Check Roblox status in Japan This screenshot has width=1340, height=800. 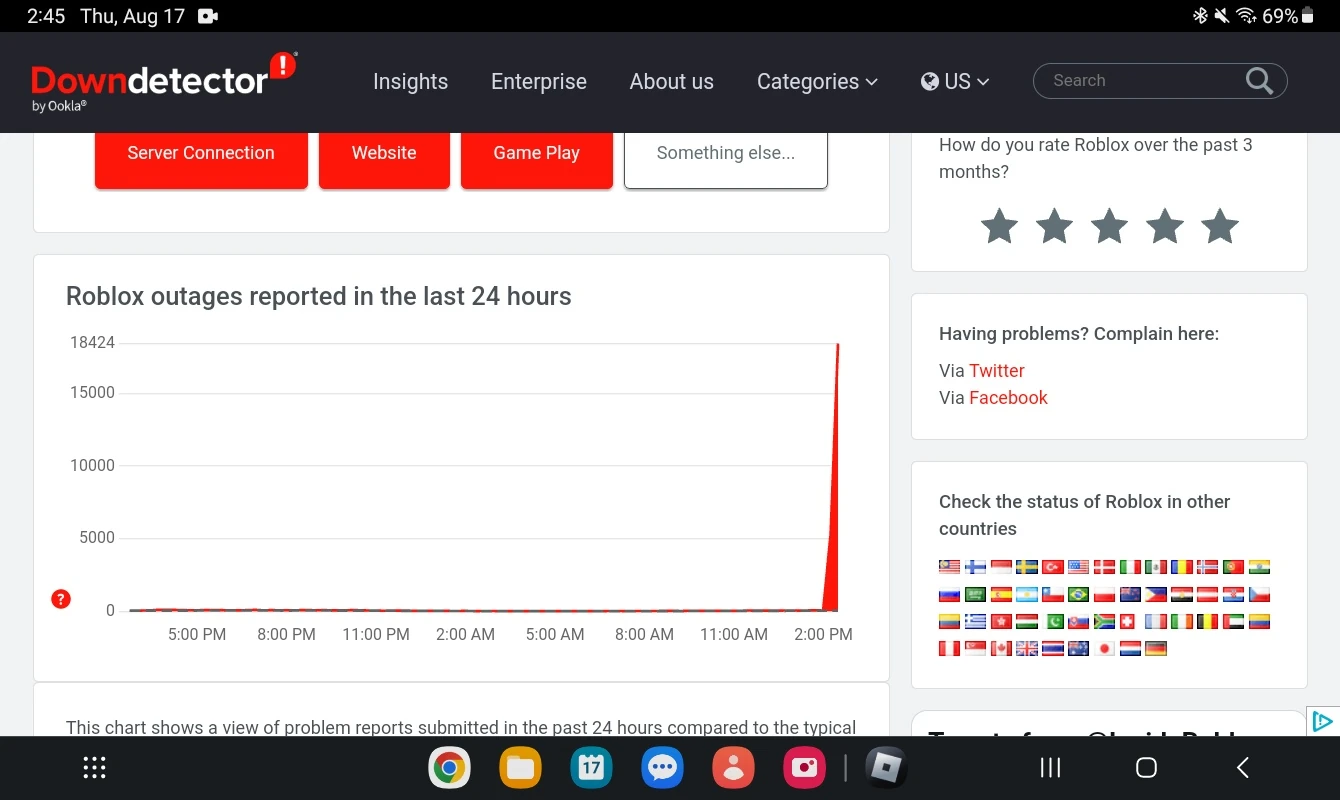pyautogui.click(x=1104, y=648)
